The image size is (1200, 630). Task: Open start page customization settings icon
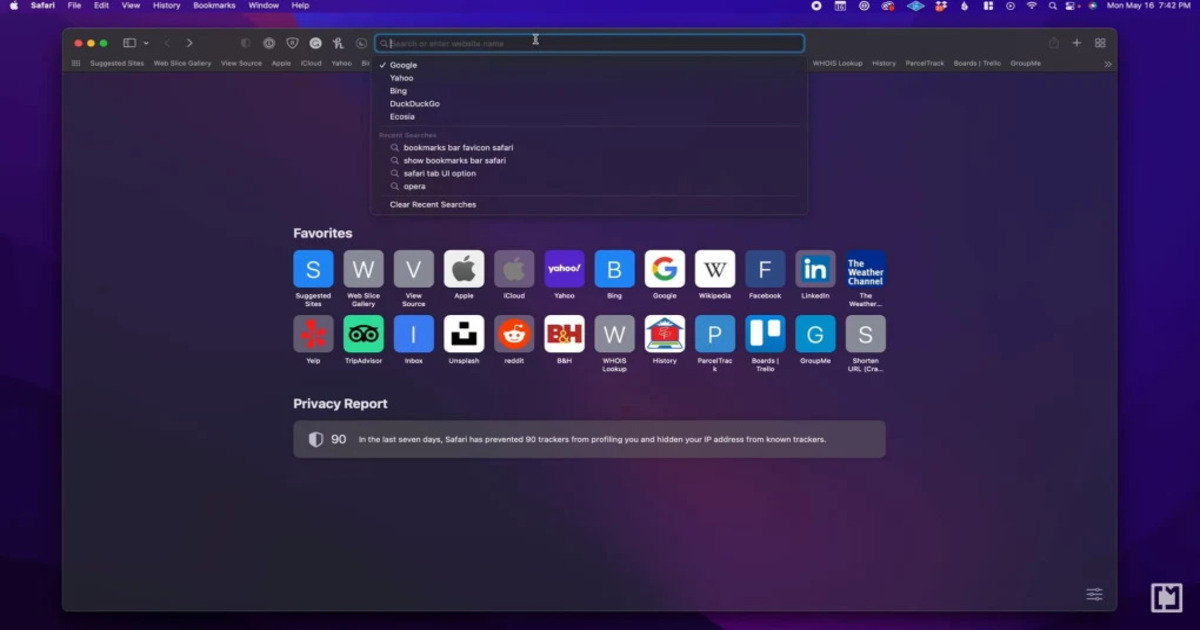coord(1094,595)
